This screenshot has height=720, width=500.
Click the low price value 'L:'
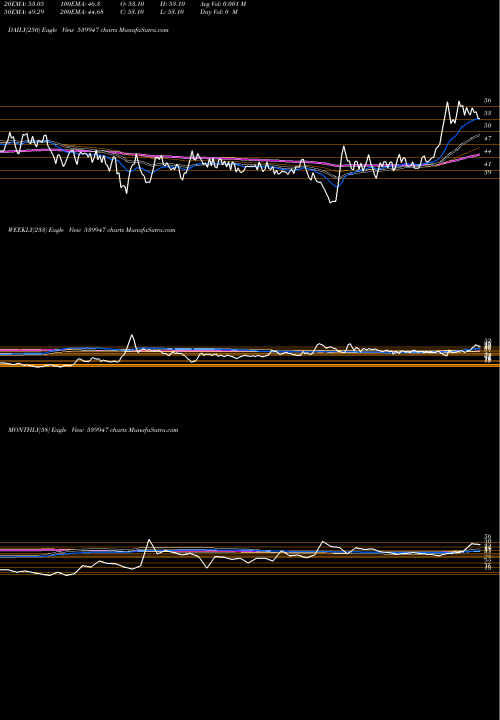(172, 12)
